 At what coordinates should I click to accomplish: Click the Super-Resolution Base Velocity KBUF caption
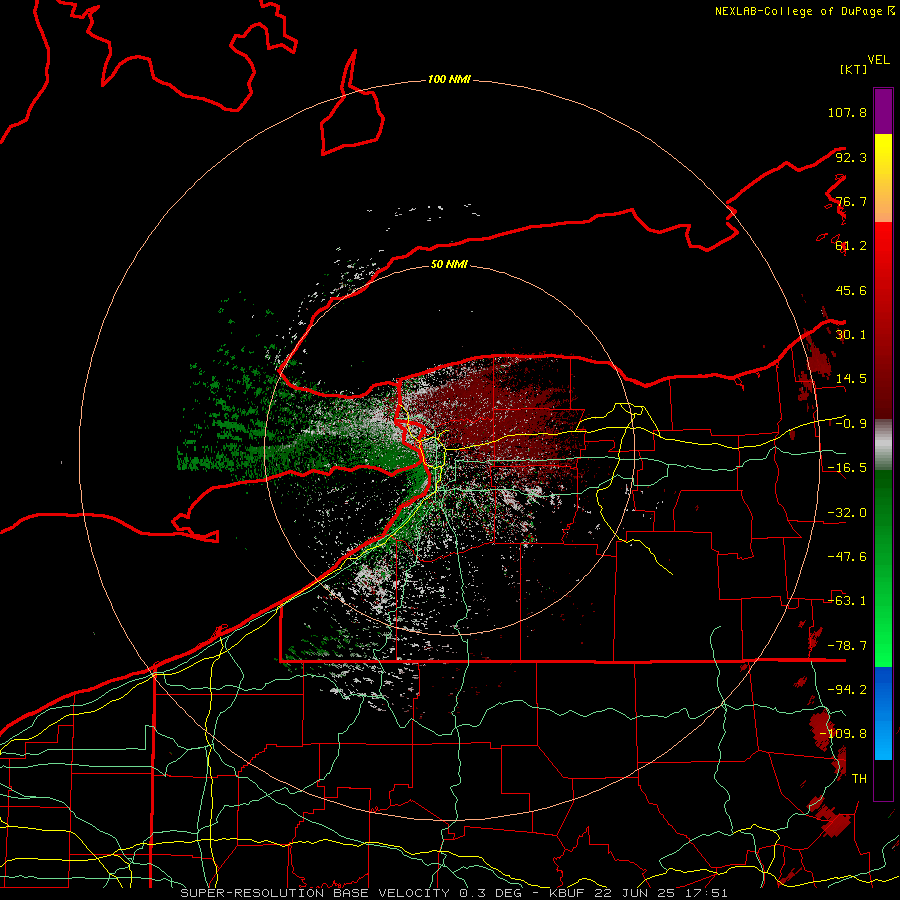pos(454,893)
